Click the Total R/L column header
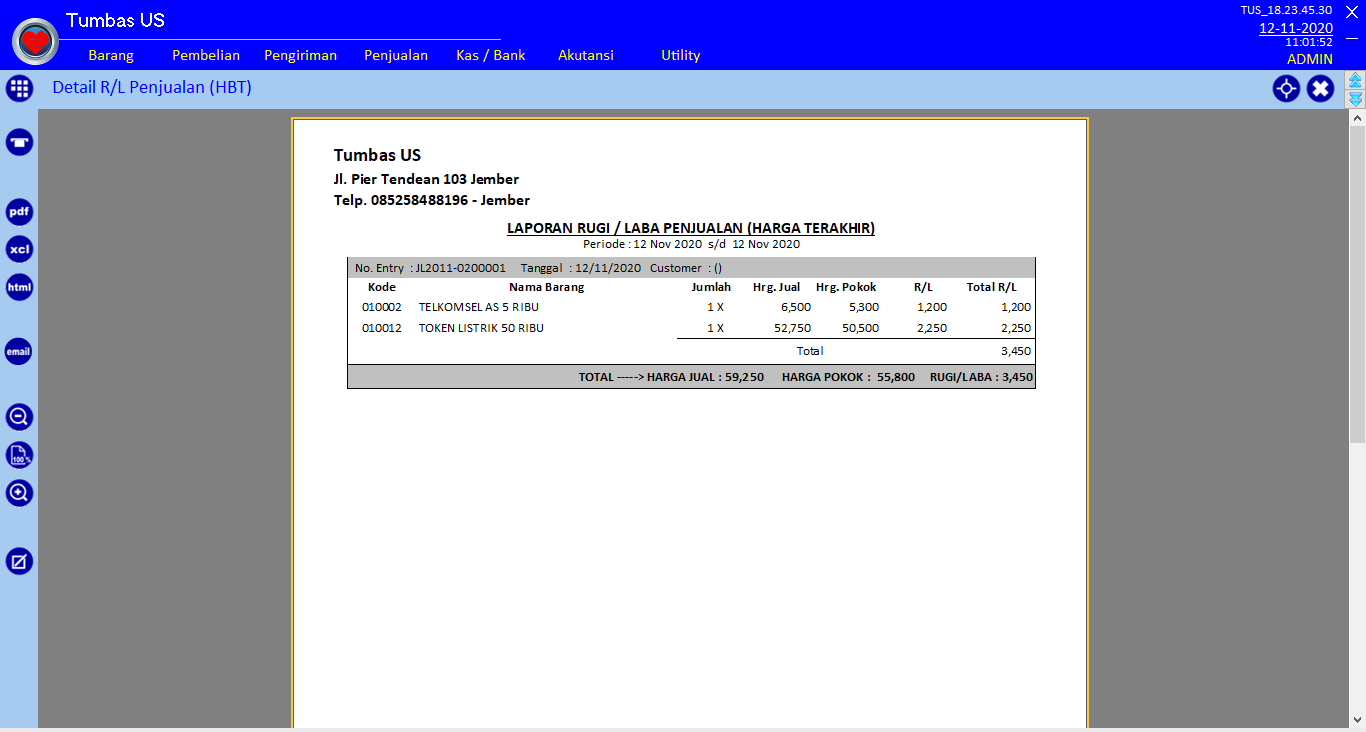This screenshot has width=1366, height=732. 992,287
